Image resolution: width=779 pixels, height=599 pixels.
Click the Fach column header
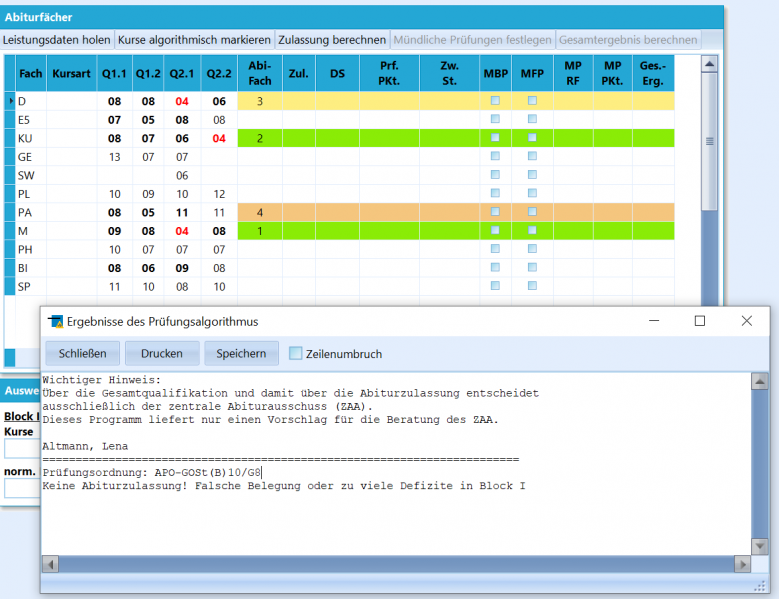[31, 74]
